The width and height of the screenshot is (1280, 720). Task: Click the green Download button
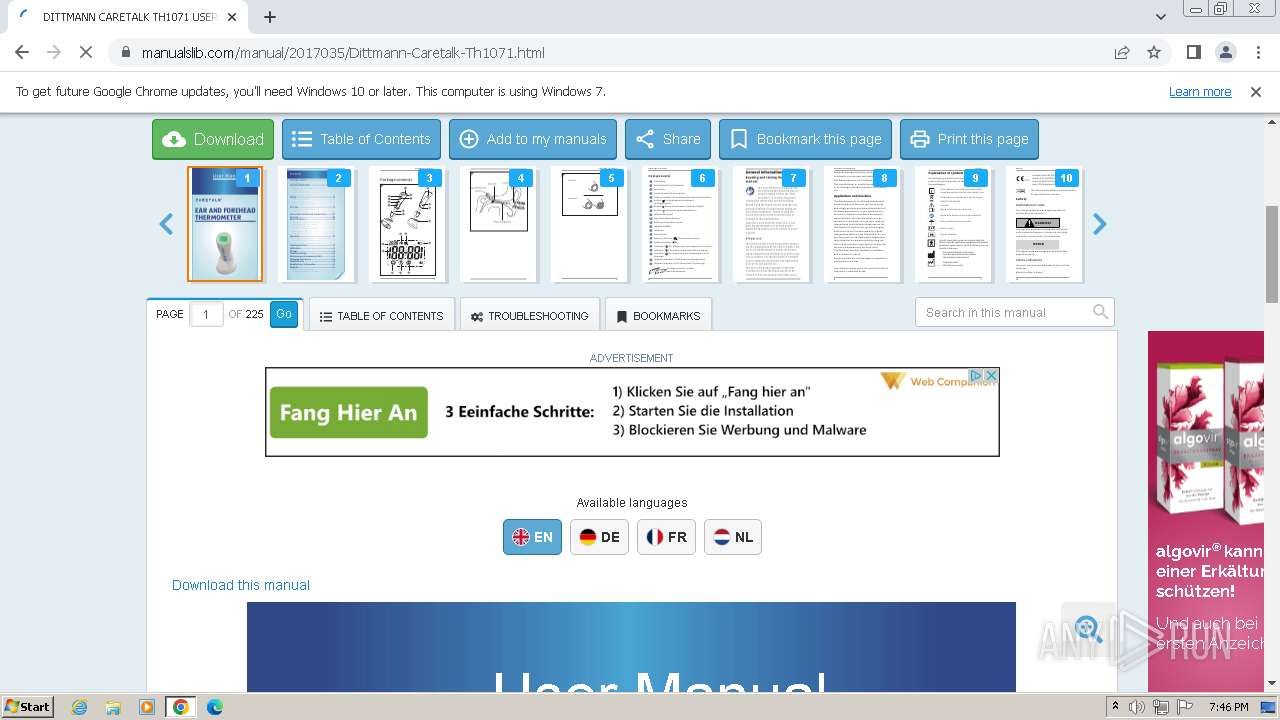click(x=212, y=139)
